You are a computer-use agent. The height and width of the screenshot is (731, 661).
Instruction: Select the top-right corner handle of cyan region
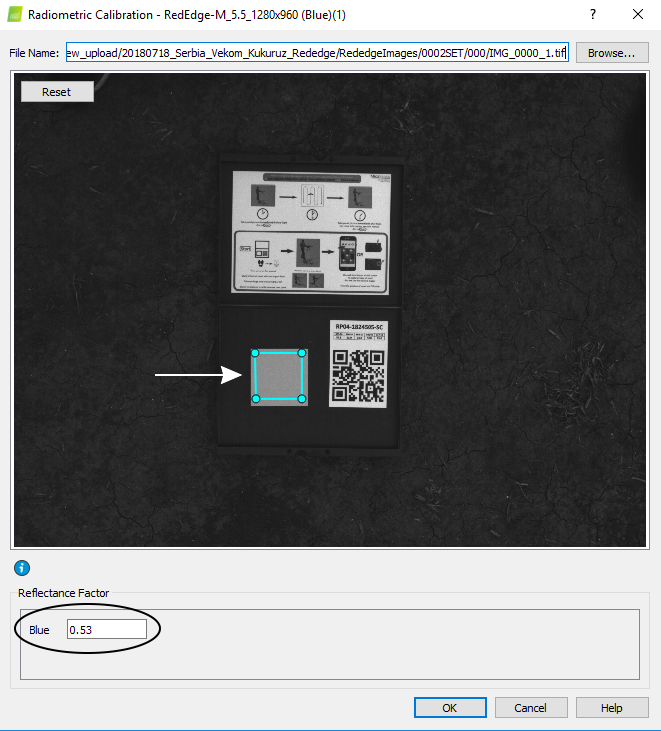point(302,353)
